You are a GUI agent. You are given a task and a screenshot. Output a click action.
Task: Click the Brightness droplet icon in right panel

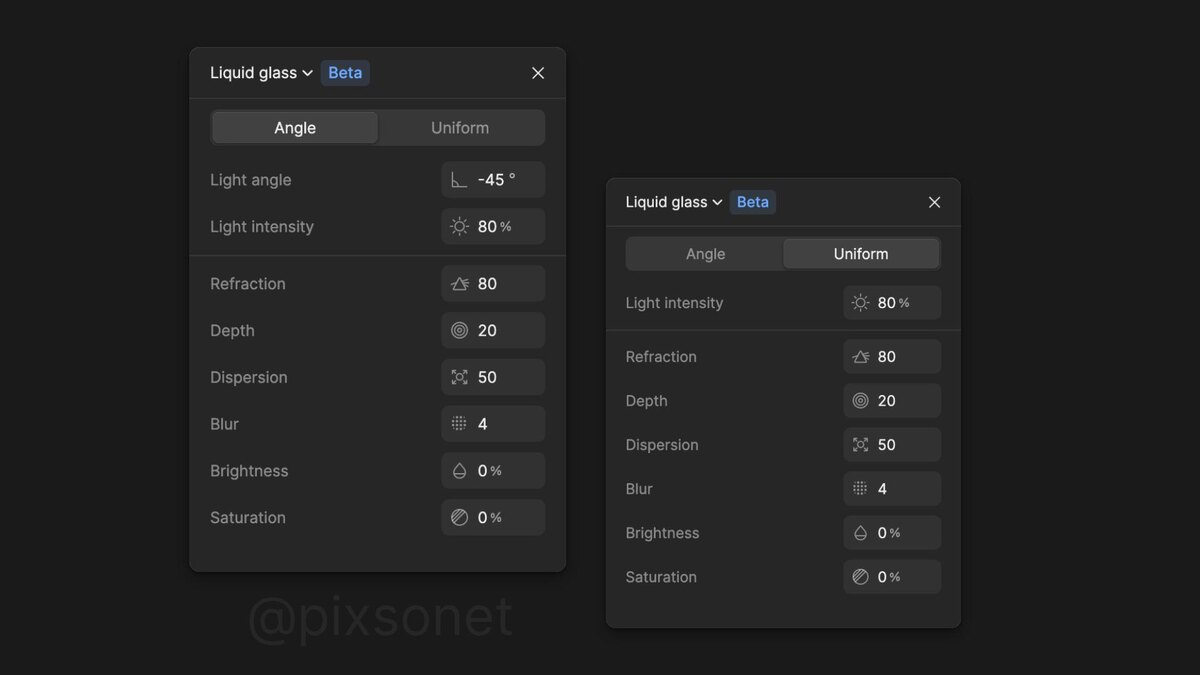pos(860,533)
